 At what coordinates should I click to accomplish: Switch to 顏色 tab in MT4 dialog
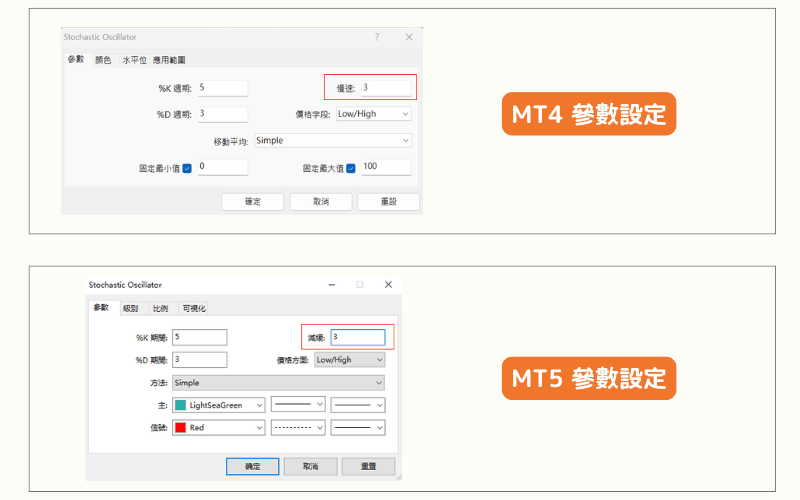point(103,60)
